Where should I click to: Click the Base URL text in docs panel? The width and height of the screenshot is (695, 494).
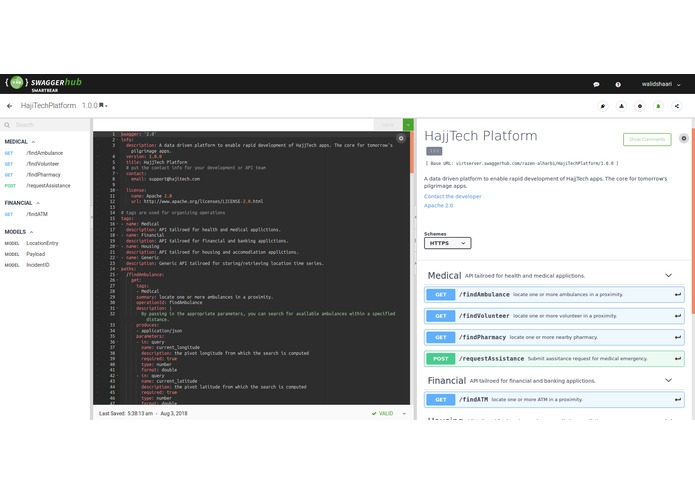[522, 163]
